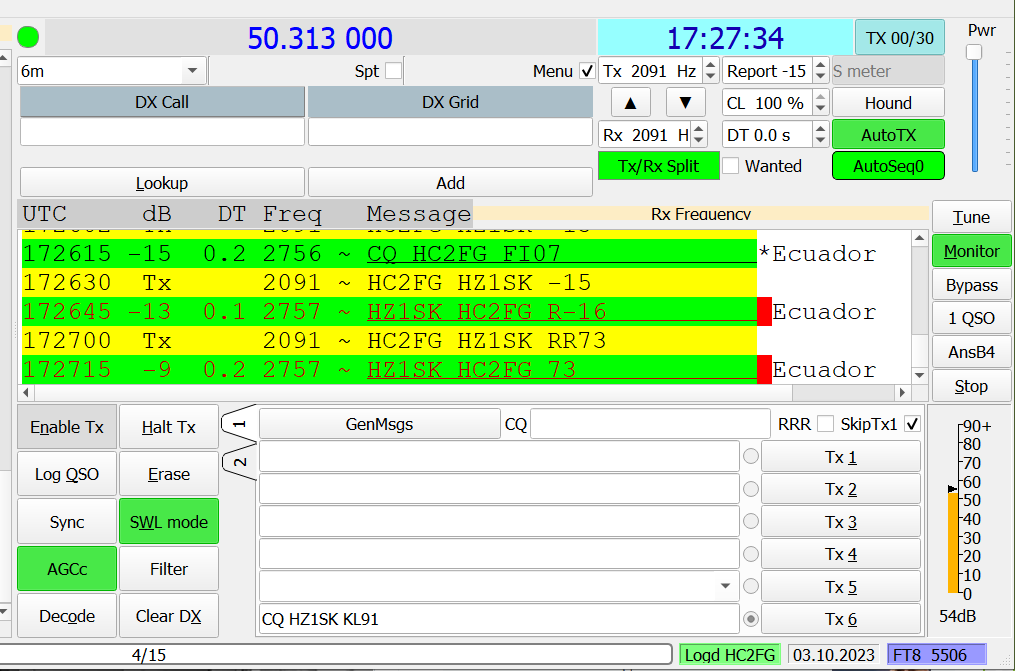
Task: Select the Tx 3 radio button
Action: coord(751,522)
